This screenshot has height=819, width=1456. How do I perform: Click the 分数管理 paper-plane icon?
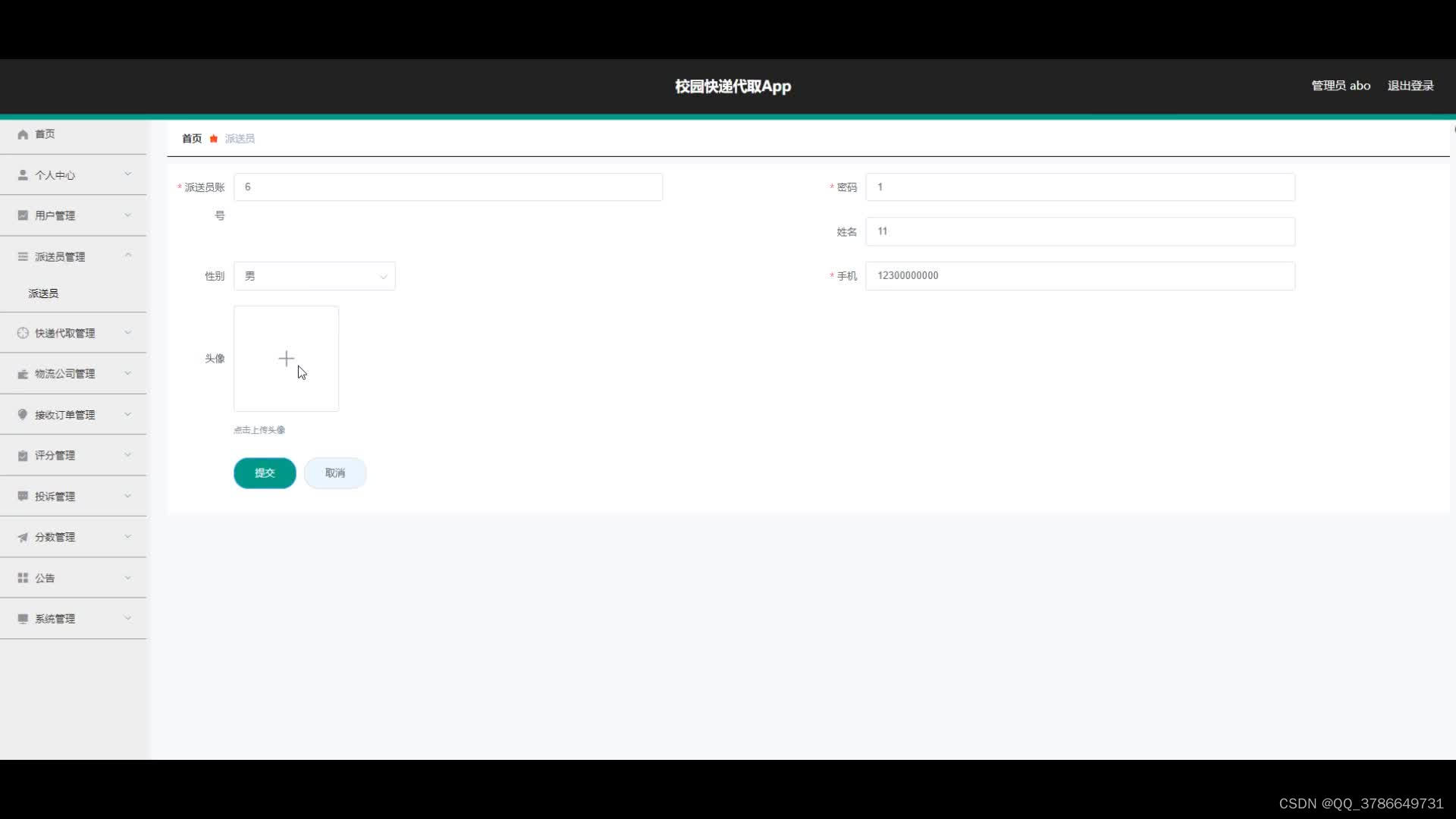[x=23, y=537]
